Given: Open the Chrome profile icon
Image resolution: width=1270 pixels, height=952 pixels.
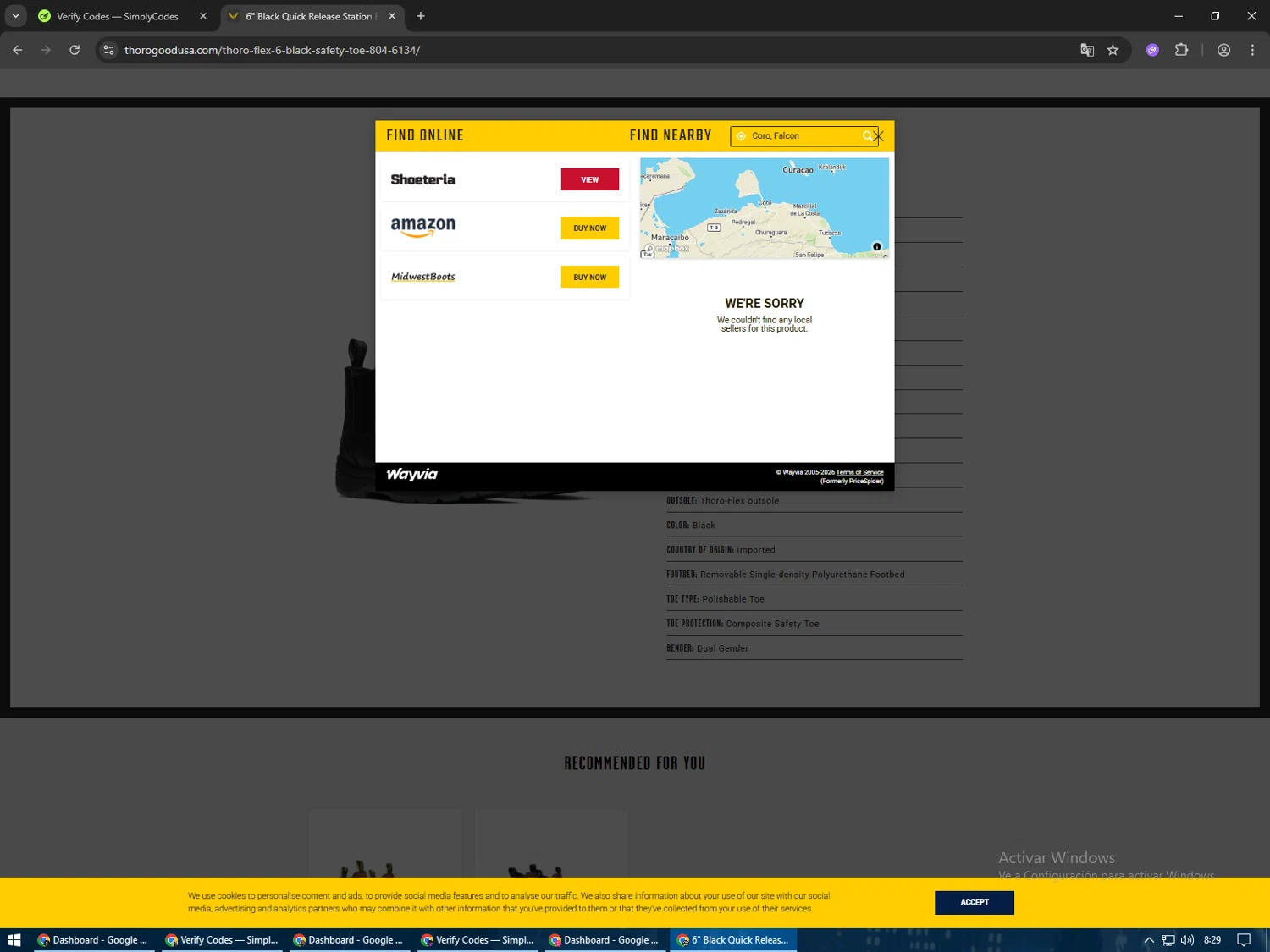Looking at the screenshot, I should tap(1223, 50).
